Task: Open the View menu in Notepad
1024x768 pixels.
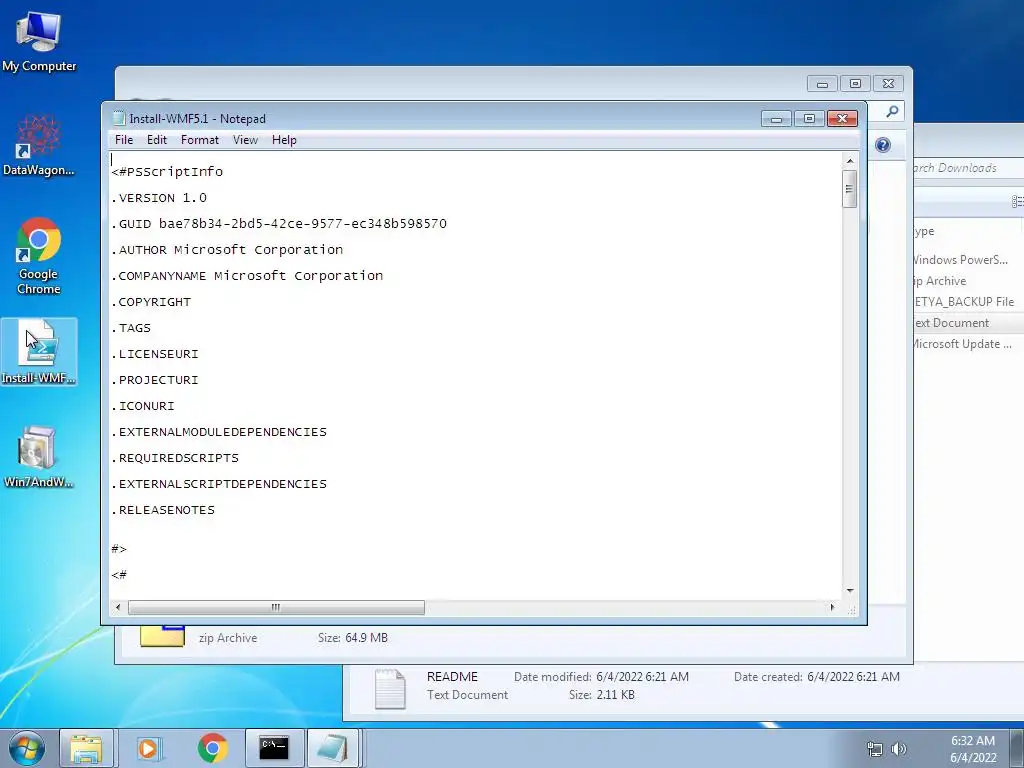Action: 246,140
